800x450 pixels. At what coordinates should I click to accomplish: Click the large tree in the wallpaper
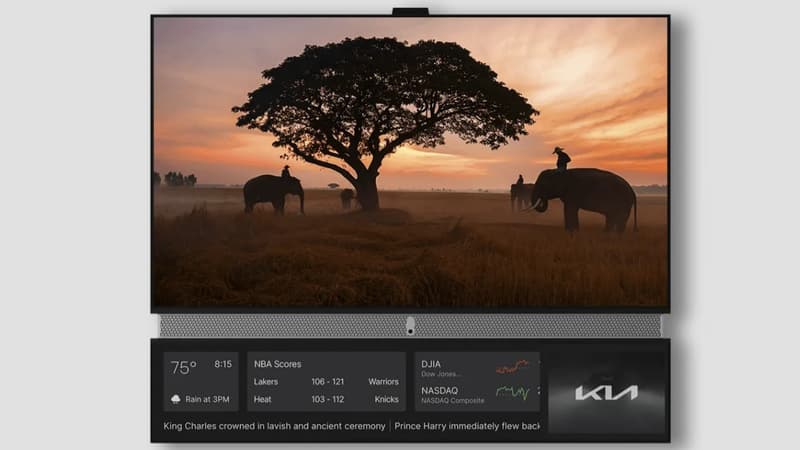coord(372,110)
